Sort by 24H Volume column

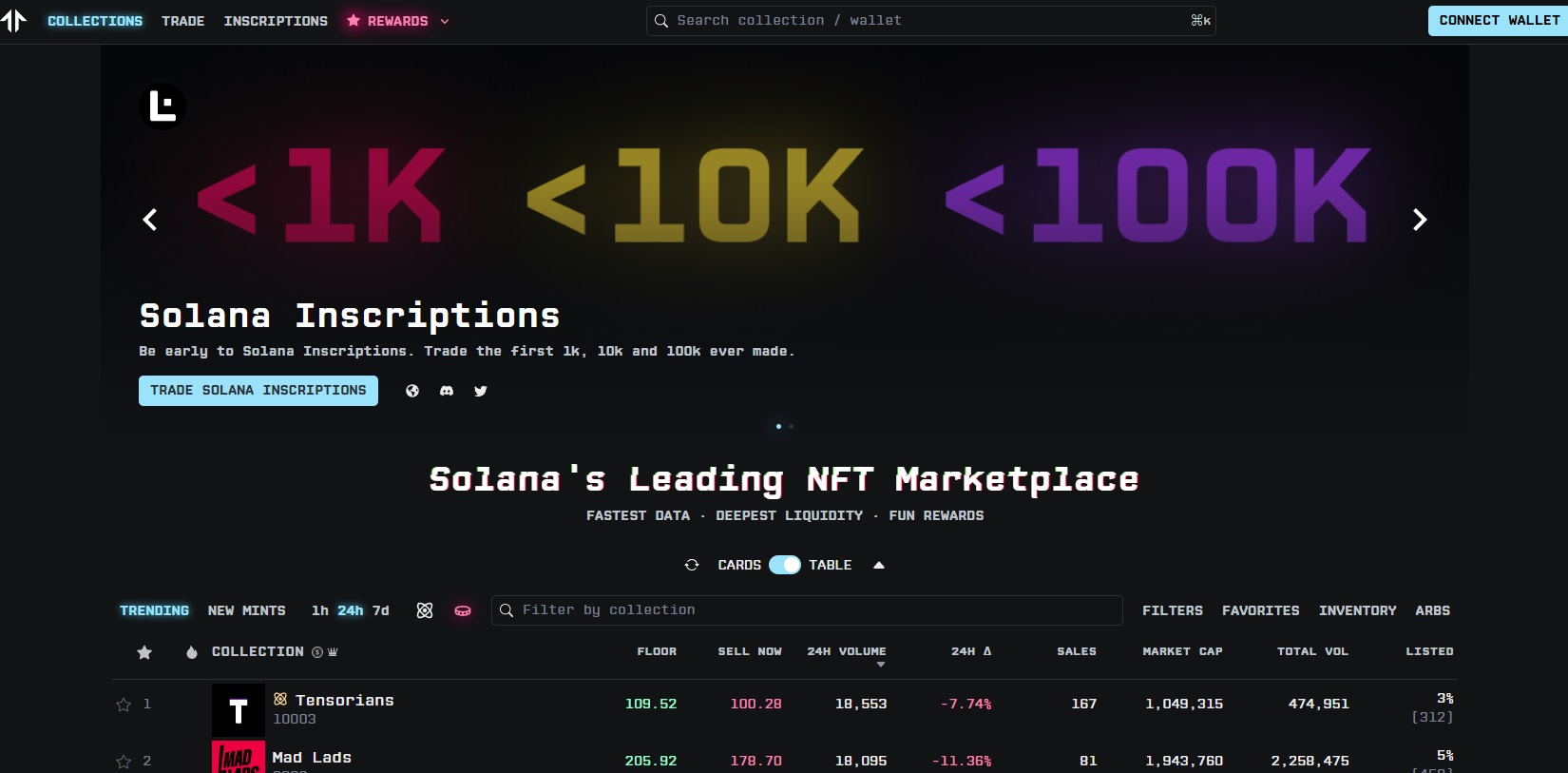(x=847, y=651)
